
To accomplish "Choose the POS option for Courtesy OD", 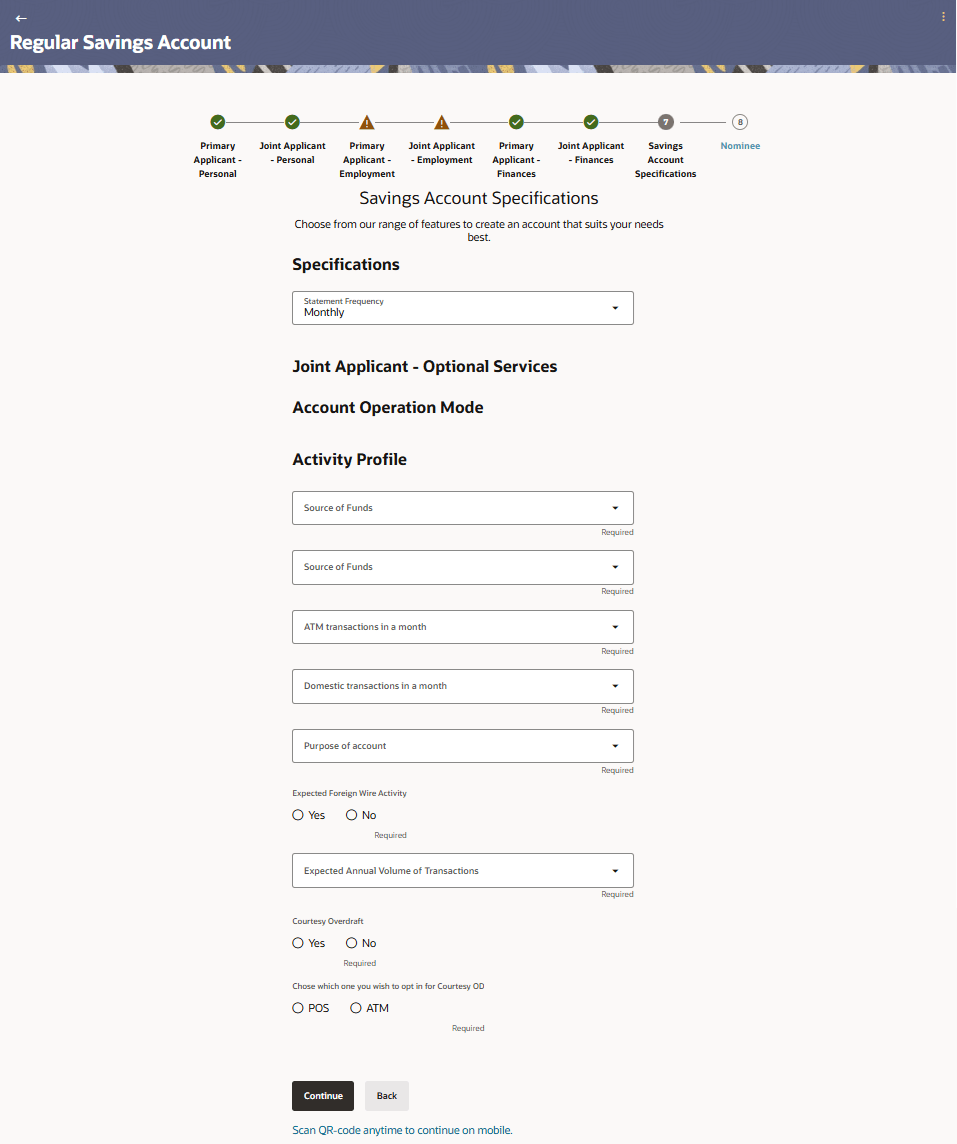I will pyautogui.click(x=298, y=1008).
